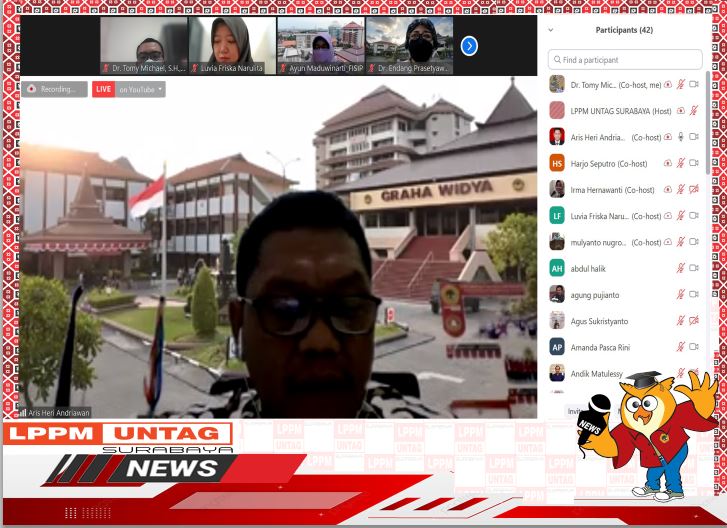Toggle mulyanto nugro..'s muted microphone
727x528 pixels.
(681, 242)
